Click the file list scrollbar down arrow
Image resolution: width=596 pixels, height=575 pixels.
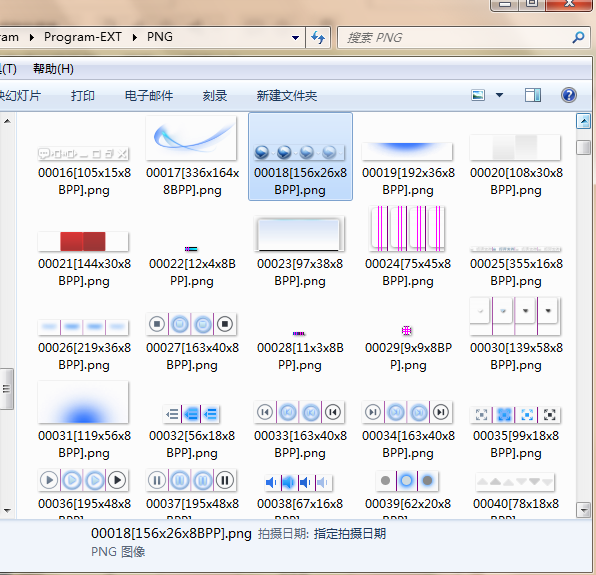point(583,510)
